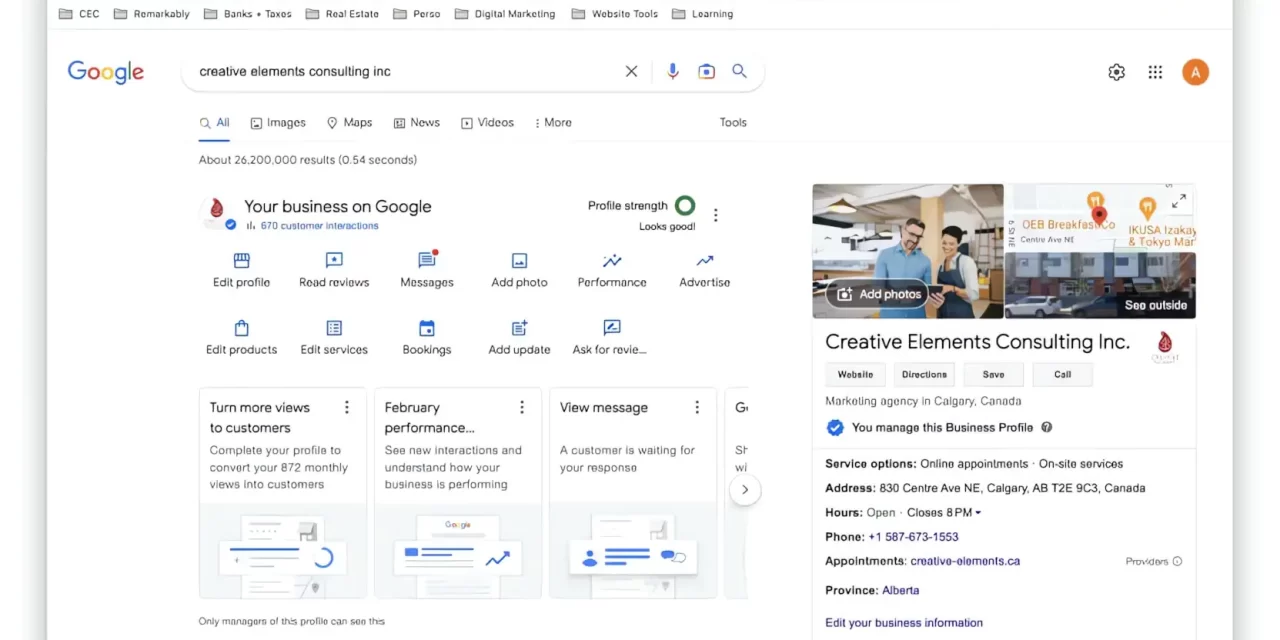Click Edit your business information link
Viewport: 1280px width, 640px height.
[904, 622]
